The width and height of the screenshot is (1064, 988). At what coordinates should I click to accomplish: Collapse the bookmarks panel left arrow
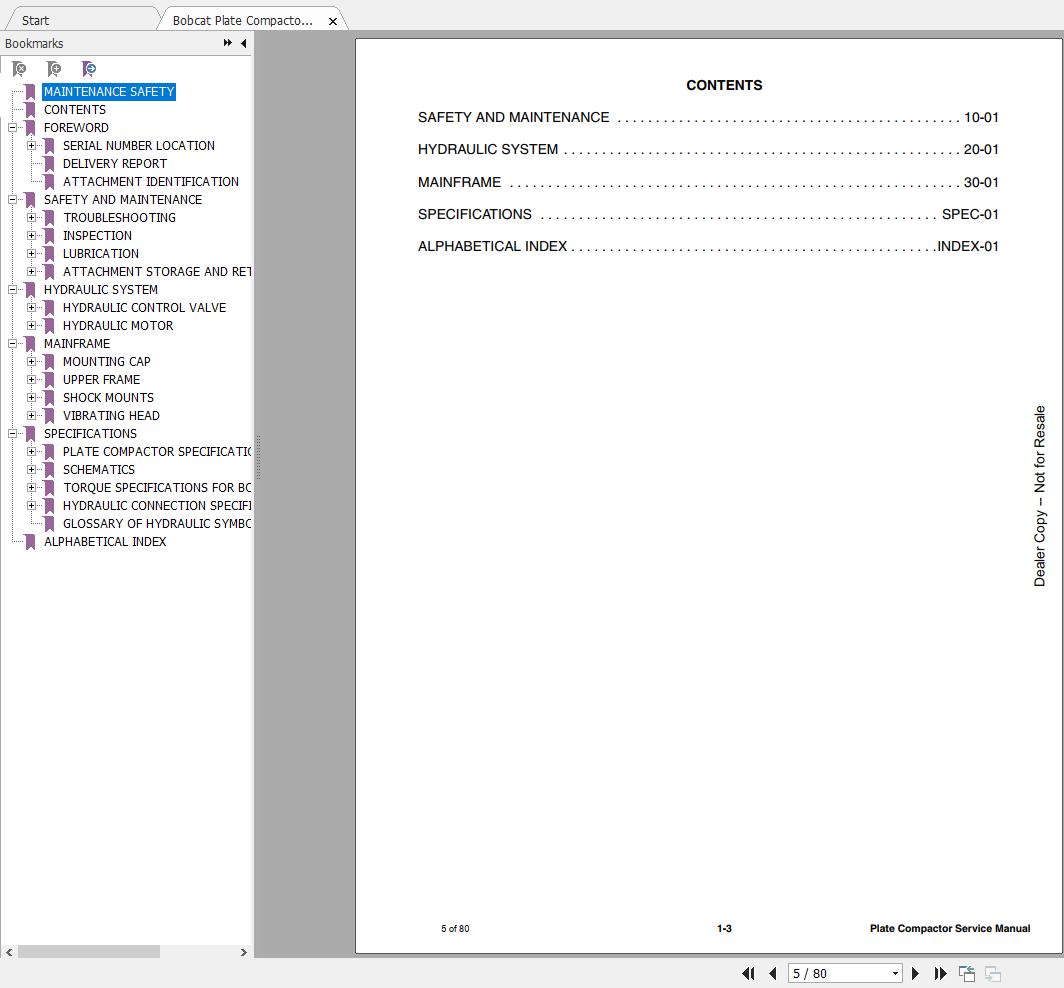click(x=244, y=43)
